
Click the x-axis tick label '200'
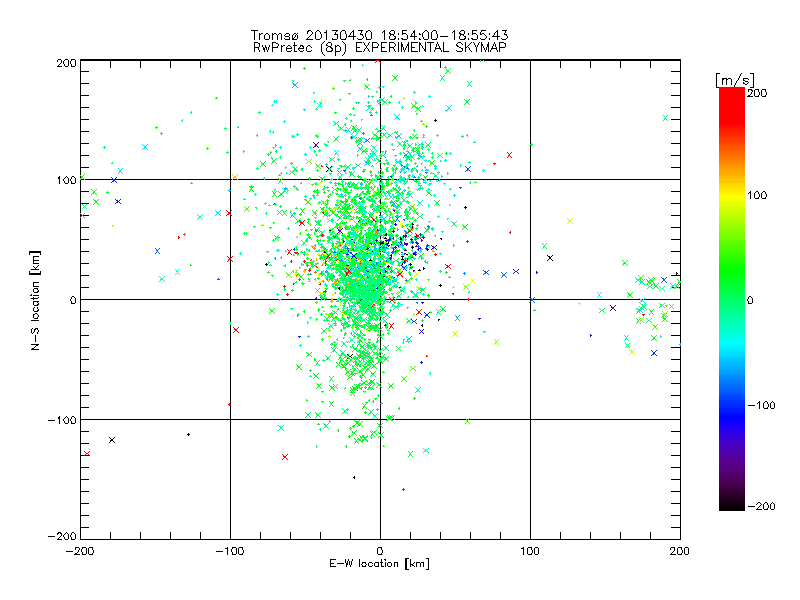(680, 551)
